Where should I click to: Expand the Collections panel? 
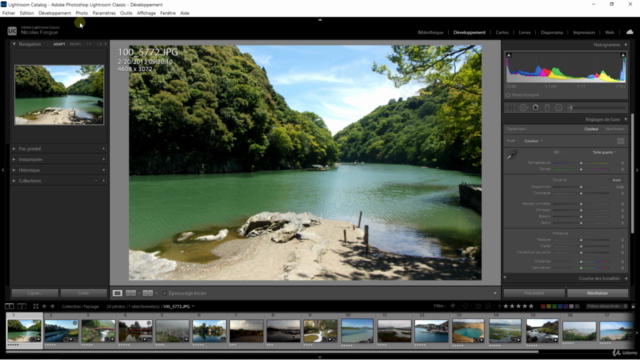click(14, 180)
